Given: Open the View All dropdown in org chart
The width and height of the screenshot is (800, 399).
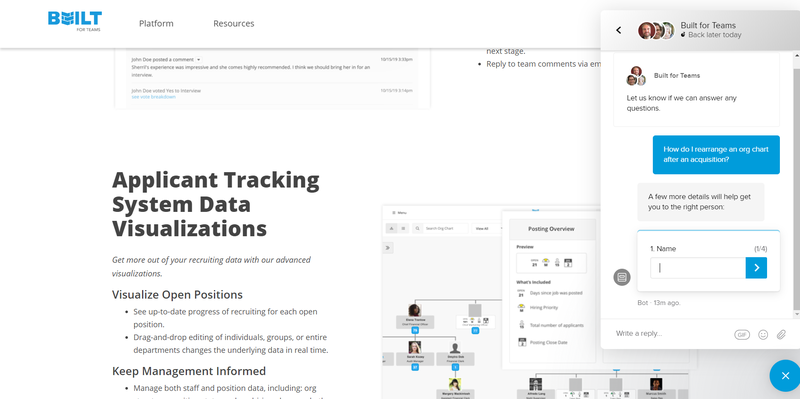Looking at the screenshot, I should 484,229.
